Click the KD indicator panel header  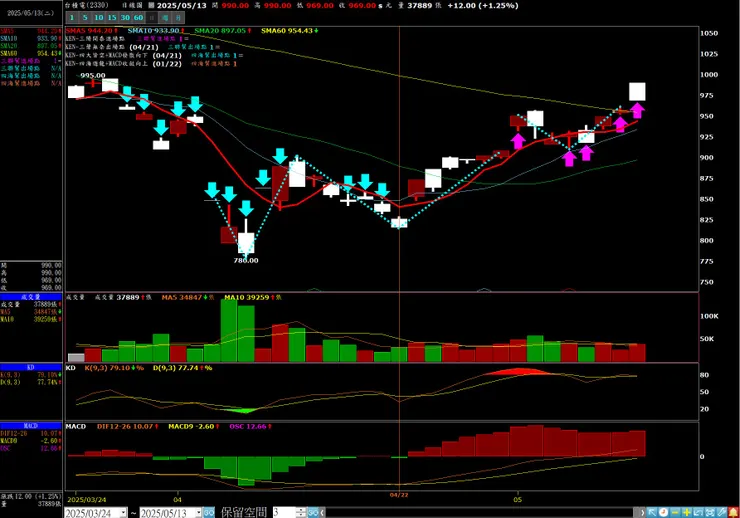[x=31, y=367]
